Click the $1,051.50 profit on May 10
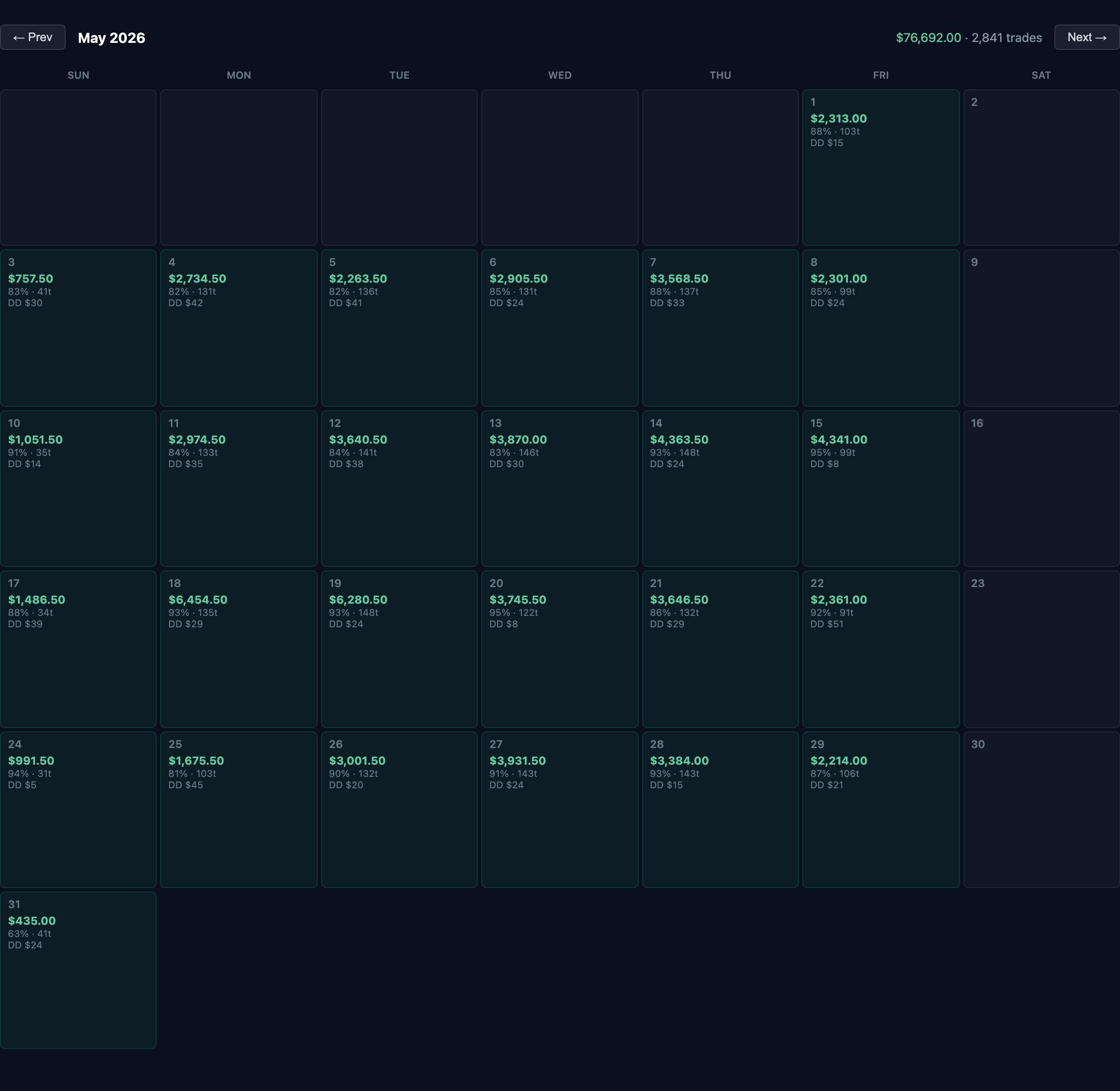Image resolution: width=1120 pixels, height=1091 pixels. (x=35, y=440)
